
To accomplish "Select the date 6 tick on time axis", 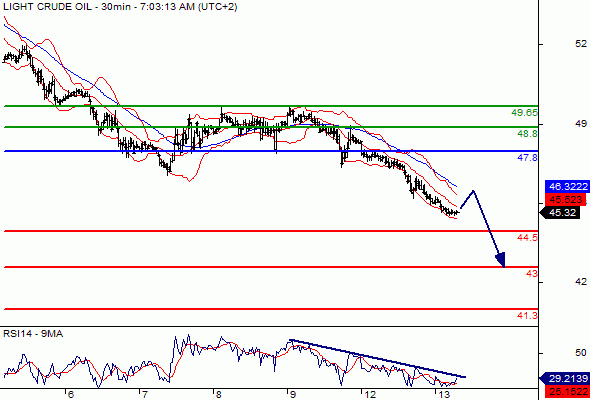I will pyautogui.click(x=70, y=394).
